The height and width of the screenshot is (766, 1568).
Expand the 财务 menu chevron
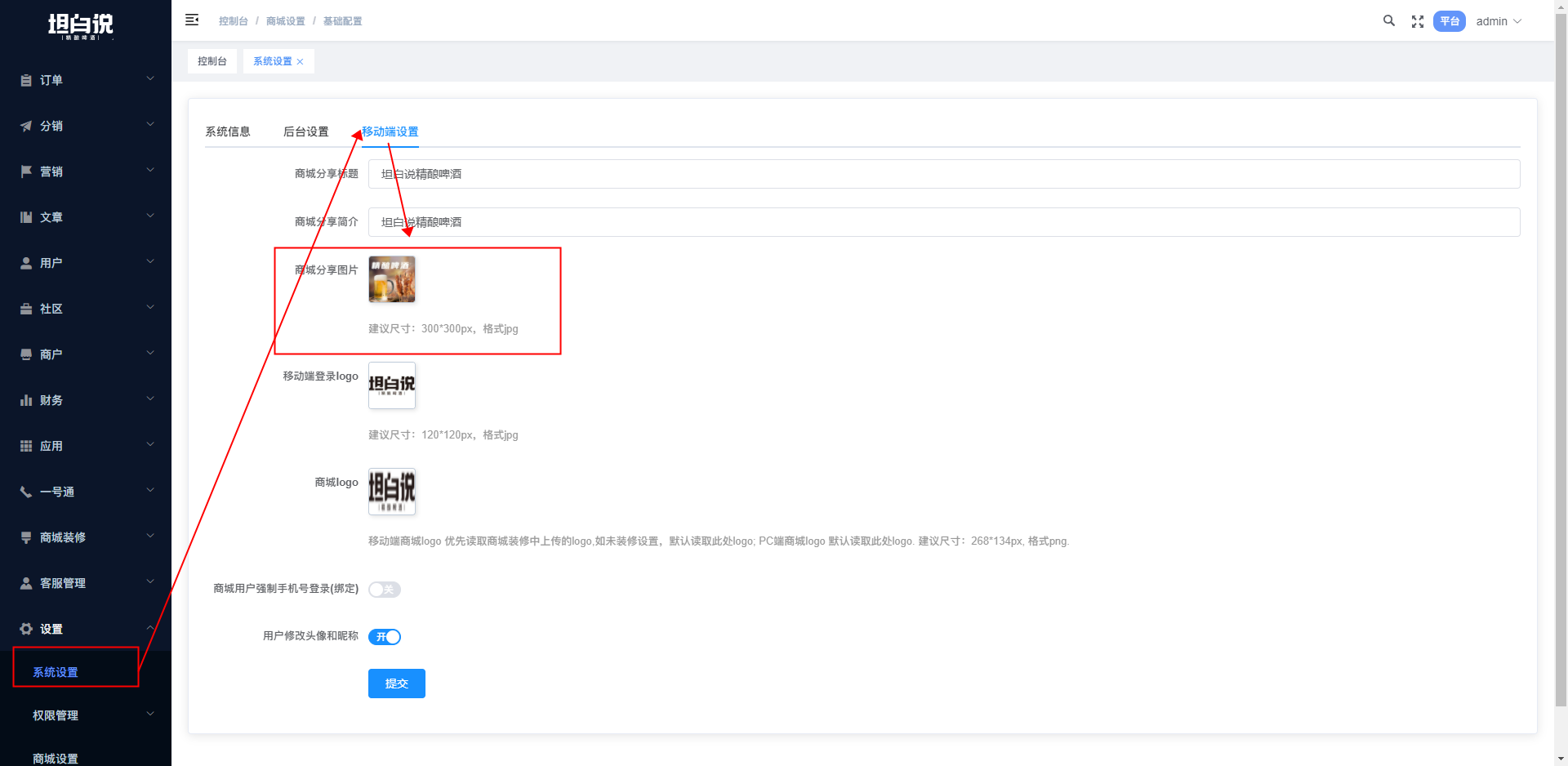[150, 399]
